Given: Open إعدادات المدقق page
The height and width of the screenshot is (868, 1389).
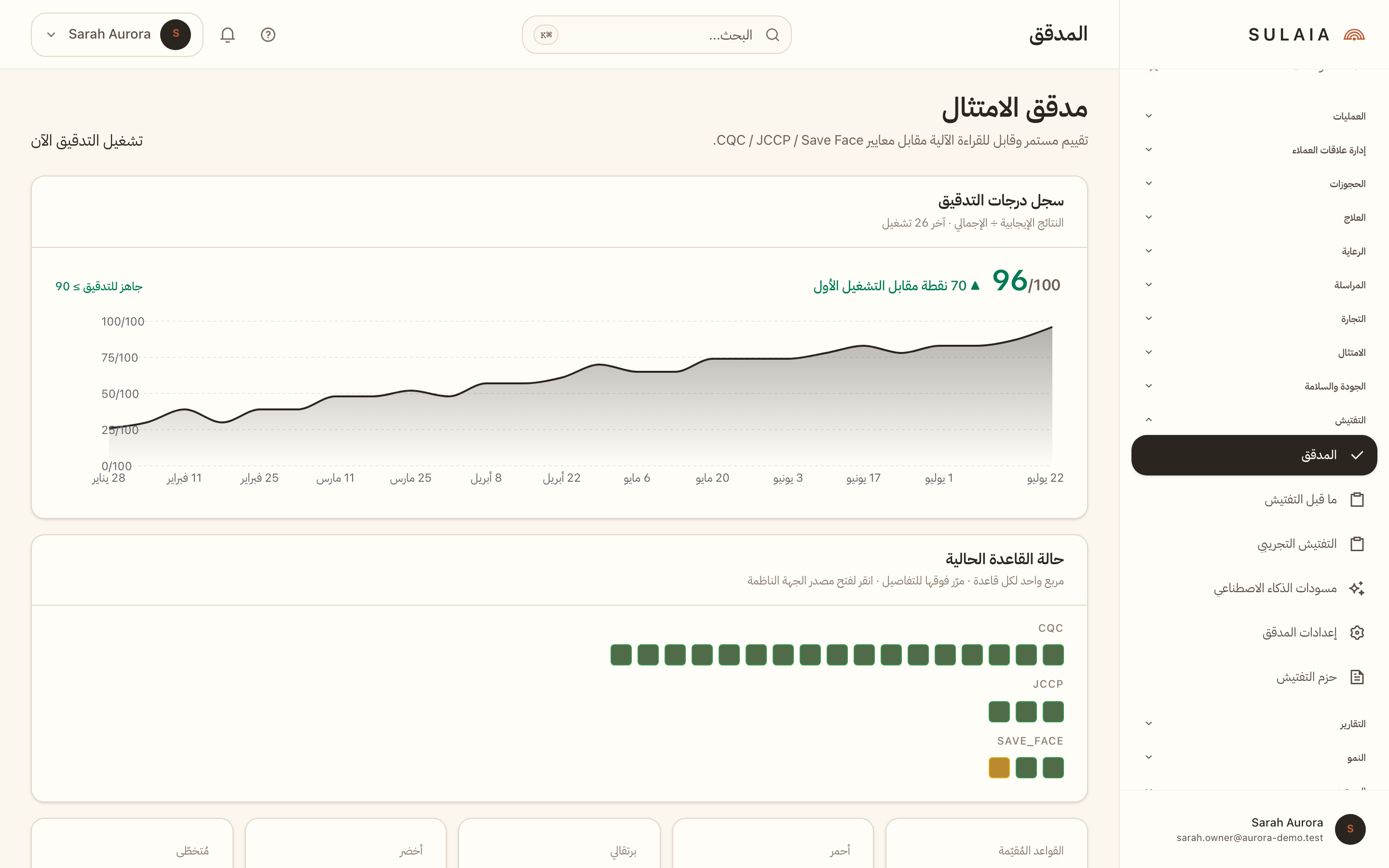Looking at the screenshot, I should (x=1254, y=633).
